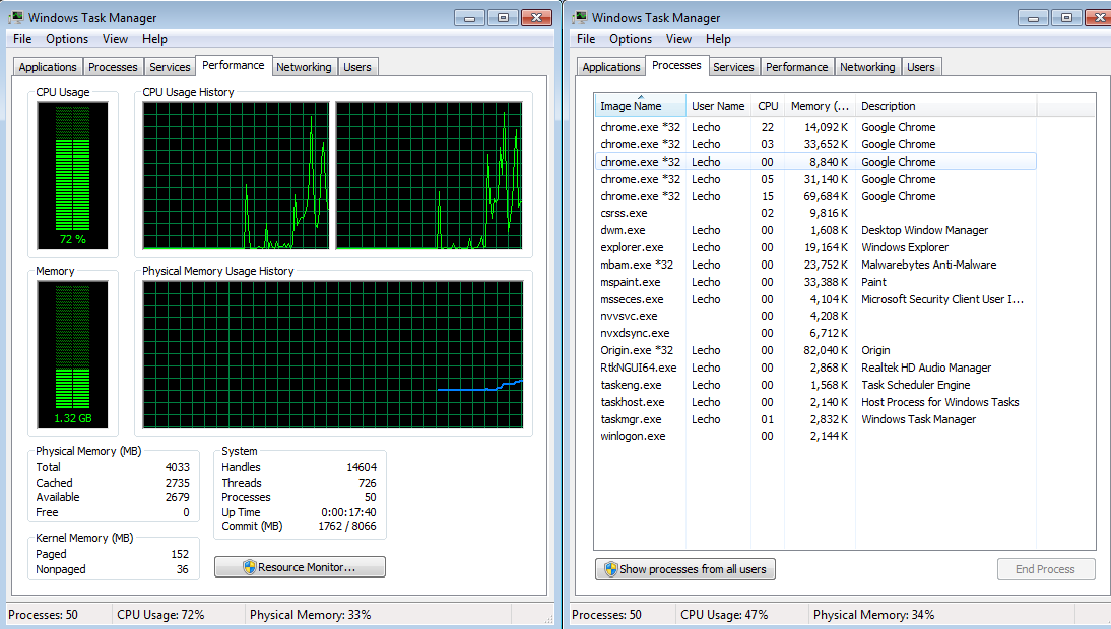Close the left Task Manager window
This screenshot has height=629, width=1111.
pyautogui.click(x=536, y=18)
